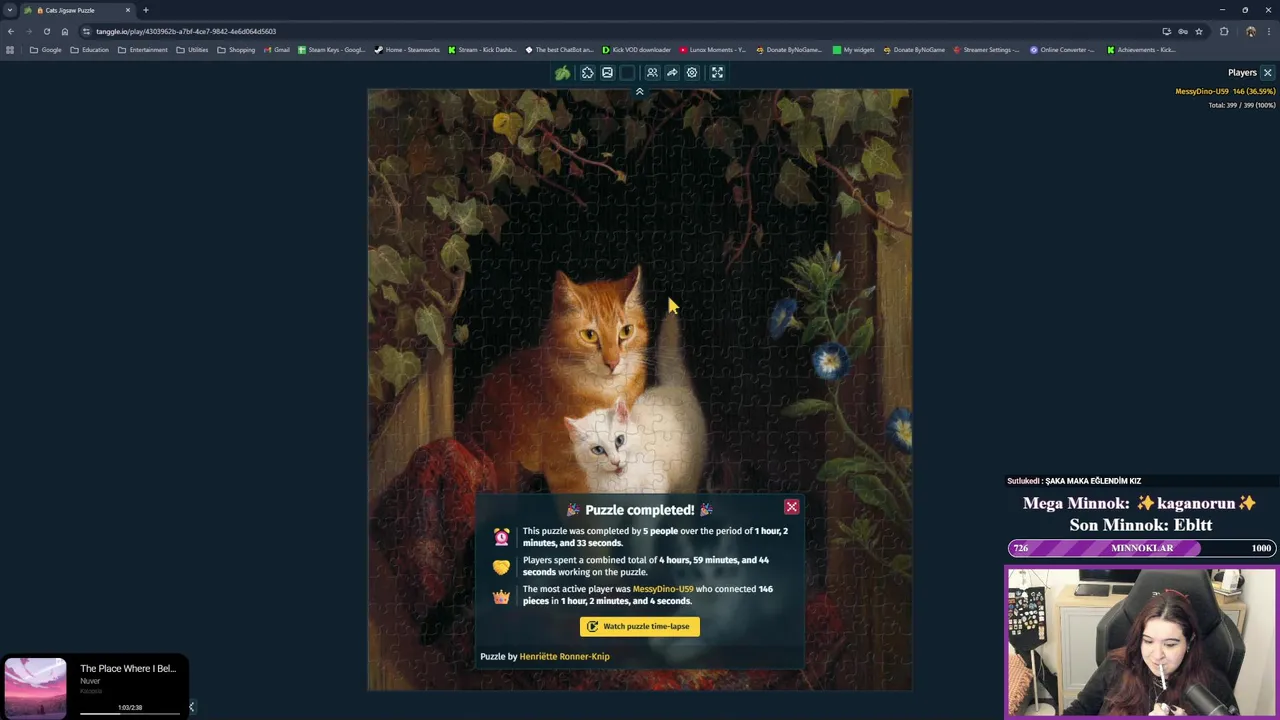Click the streamer webcam overlay

pyautogui.click(x=1141, y=642)
